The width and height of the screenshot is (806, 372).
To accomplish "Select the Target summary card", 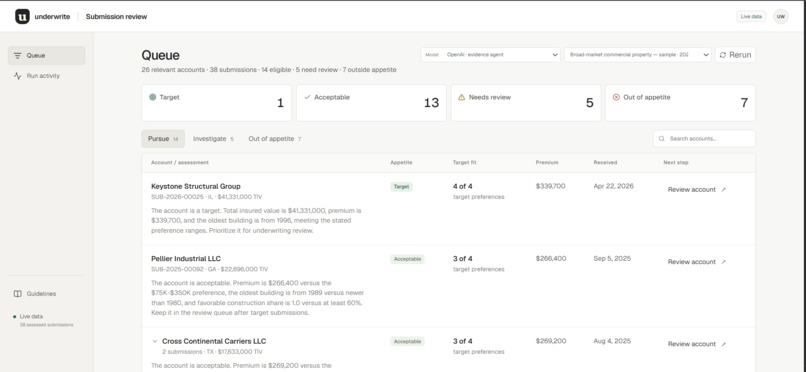I will point(216,103).
